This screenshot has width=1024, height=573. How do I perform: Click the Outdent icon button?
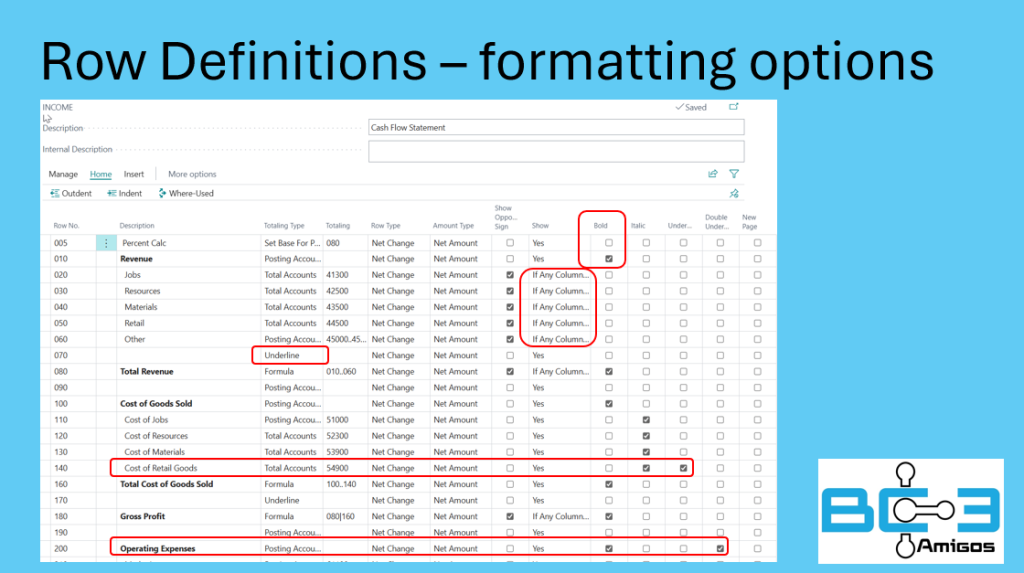(x=54, y=193)
